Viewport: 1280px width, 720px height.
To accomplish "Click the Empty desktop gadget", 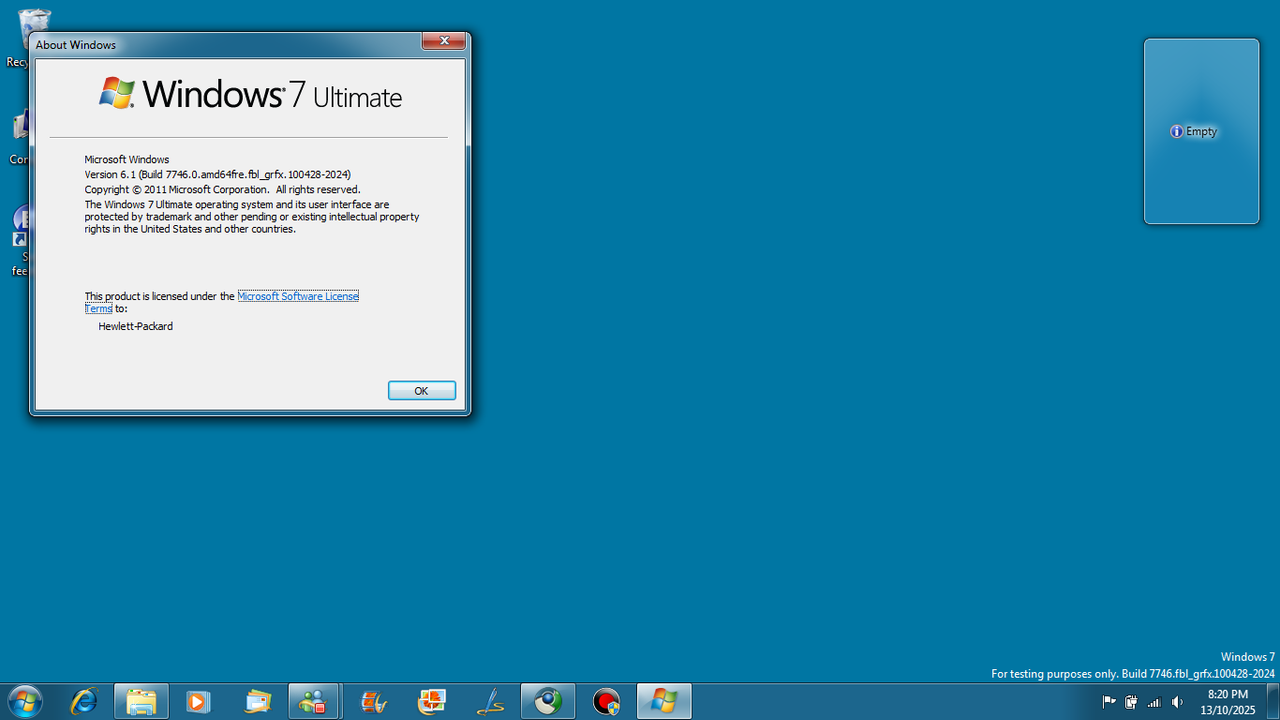I will 1201,131.
